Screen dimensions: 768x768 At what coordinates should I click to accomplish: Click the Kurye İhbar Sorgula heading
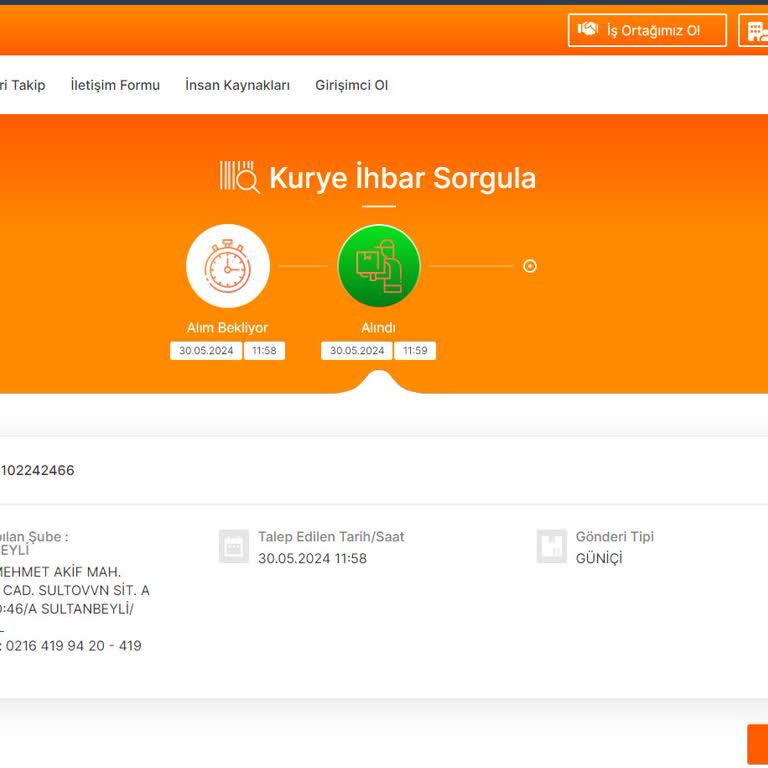click(x=403, y=178)
